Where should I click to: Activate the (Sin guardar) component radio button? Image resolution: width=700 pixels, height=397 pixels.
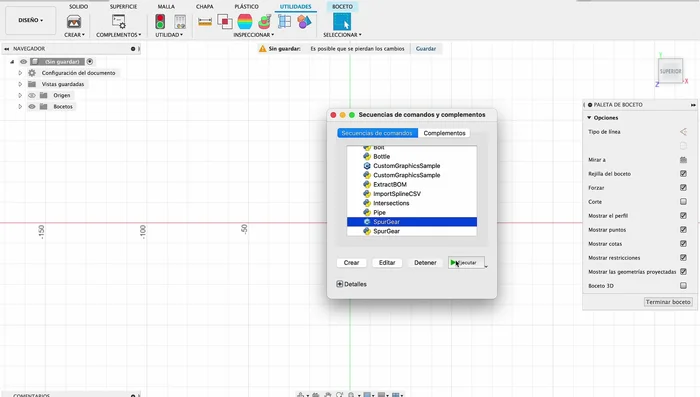point(90,62)
